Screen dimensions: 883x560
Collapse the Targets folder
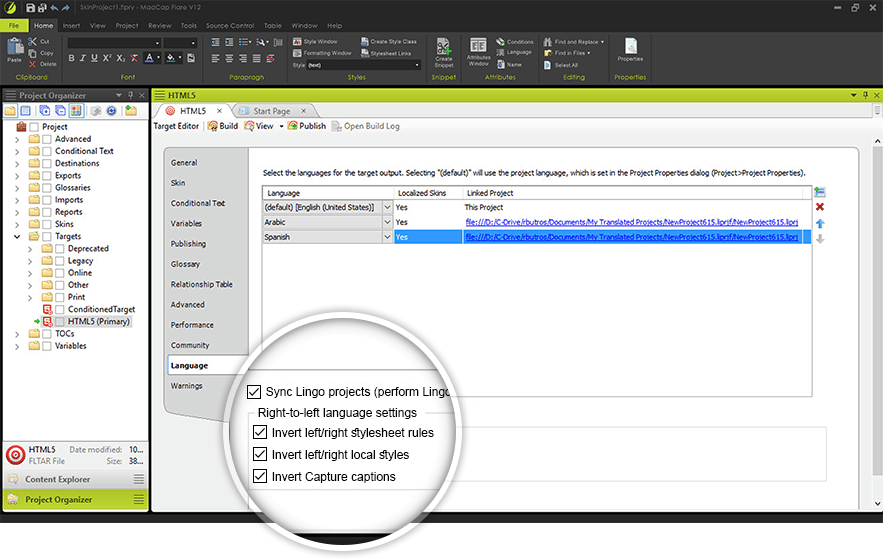[17, 237]
